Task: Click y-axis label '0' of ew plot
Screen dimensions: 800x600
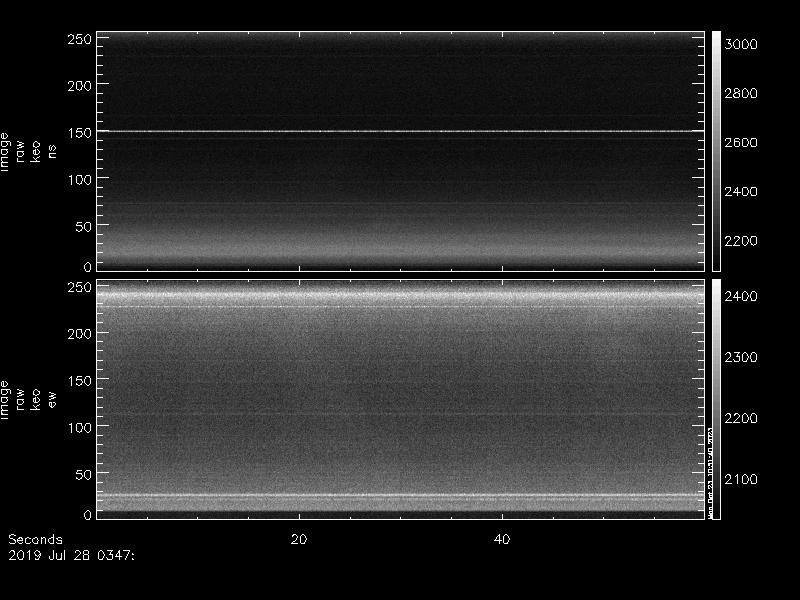Action: click(88, 515)
